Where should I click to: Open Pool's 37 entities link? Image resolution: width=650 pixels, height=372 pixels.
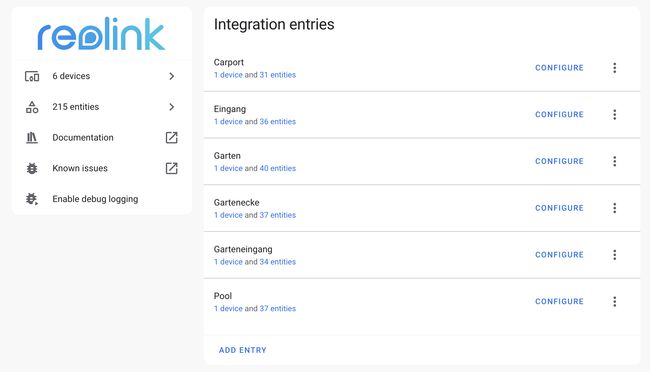pos(278,309)
